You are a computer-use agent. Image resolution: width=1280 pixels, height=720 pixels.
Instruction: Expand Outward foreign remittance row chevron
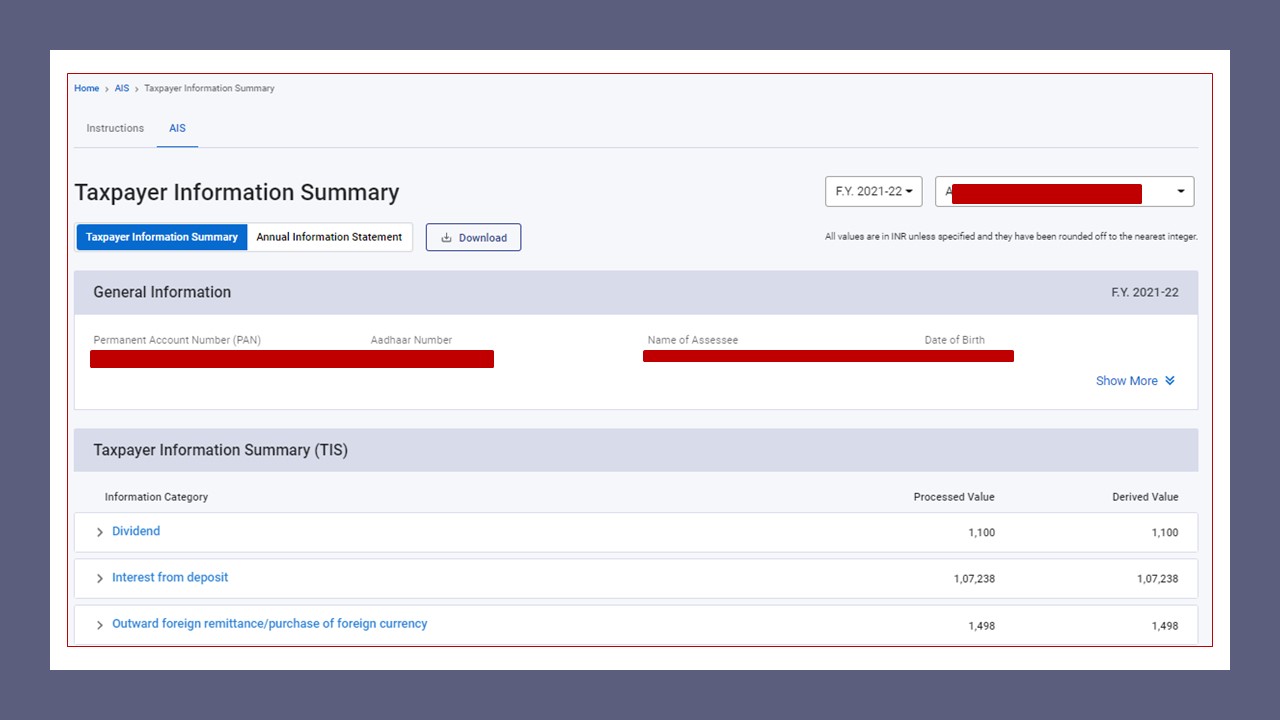(x=99, y=625)
